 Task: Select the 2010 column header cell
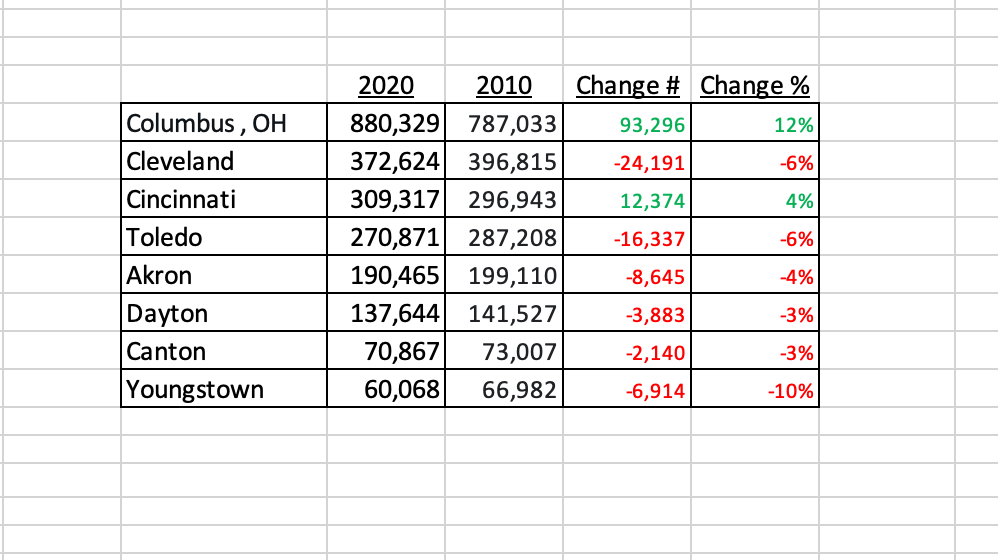point(504,84)
